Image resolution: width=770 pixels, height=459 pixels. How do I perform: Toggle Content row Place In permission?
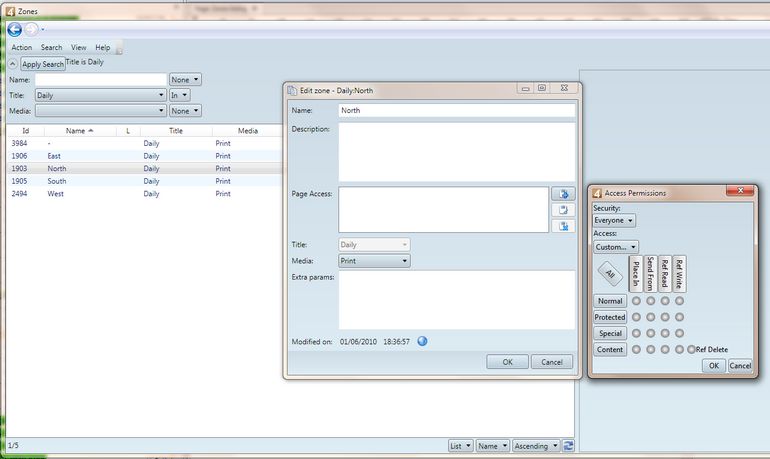pyautogui.click(x=636, y=350)
